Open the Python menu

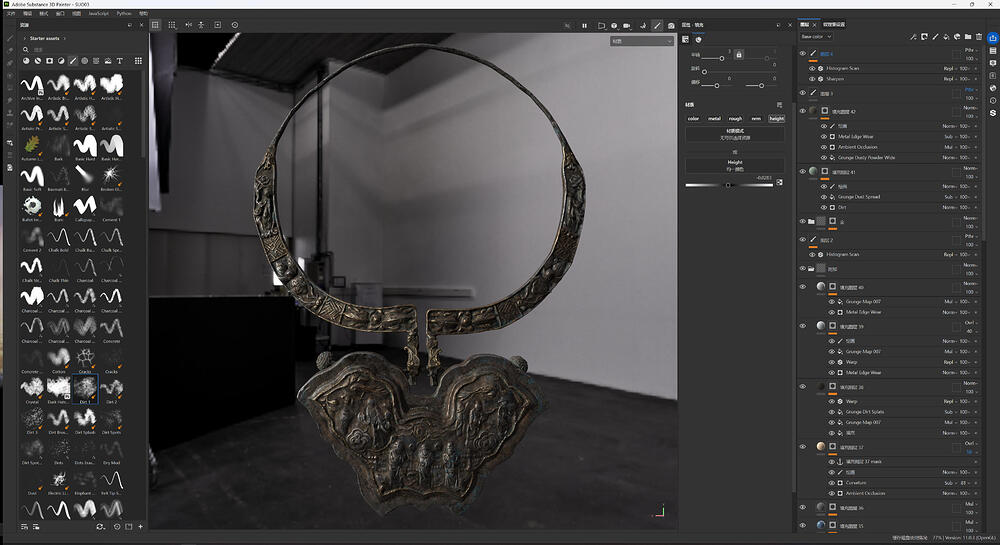point(125,14)
